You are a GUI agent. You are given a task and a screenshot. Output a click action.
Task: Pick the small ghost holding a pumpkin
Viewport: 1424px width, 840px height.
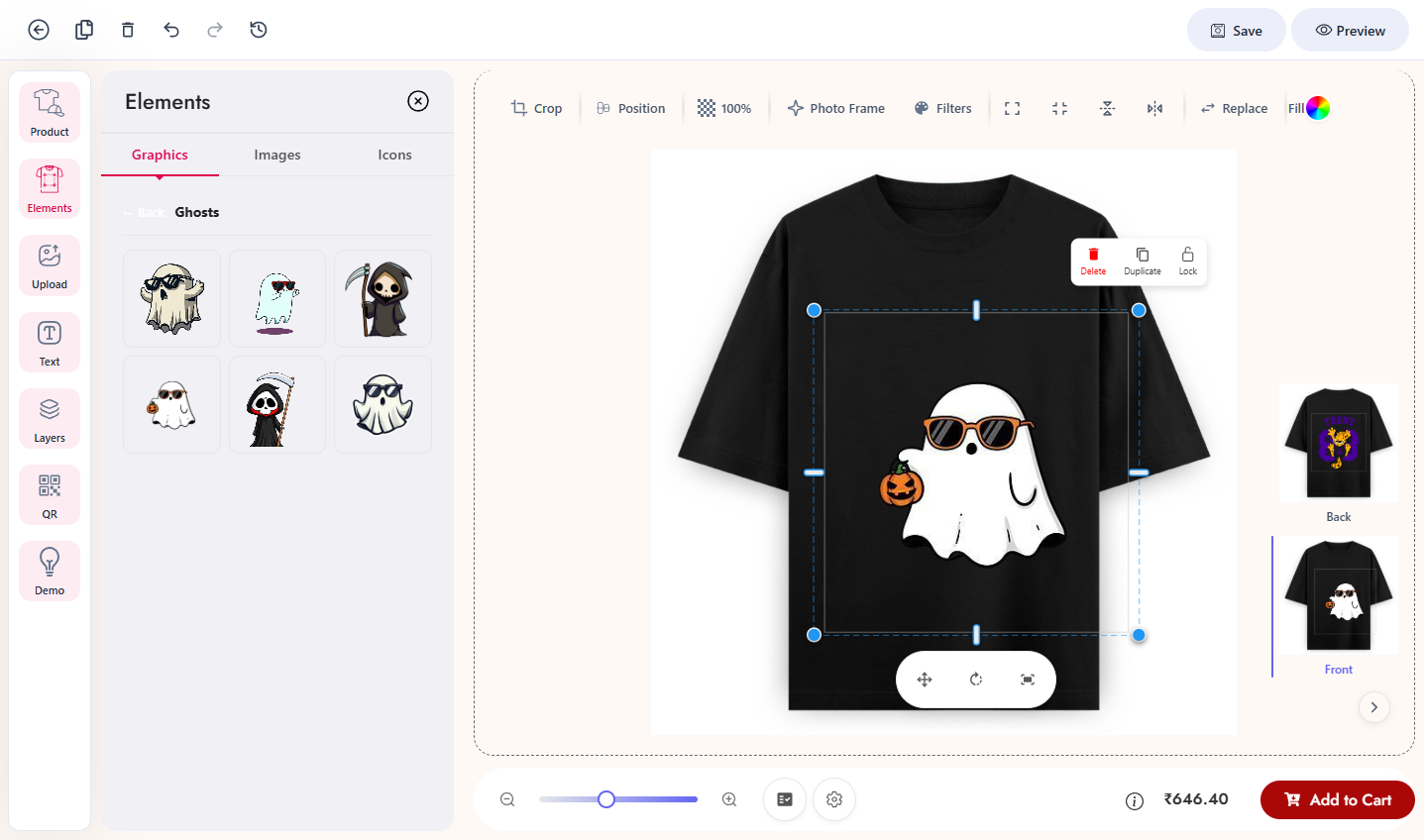[172, 404]
